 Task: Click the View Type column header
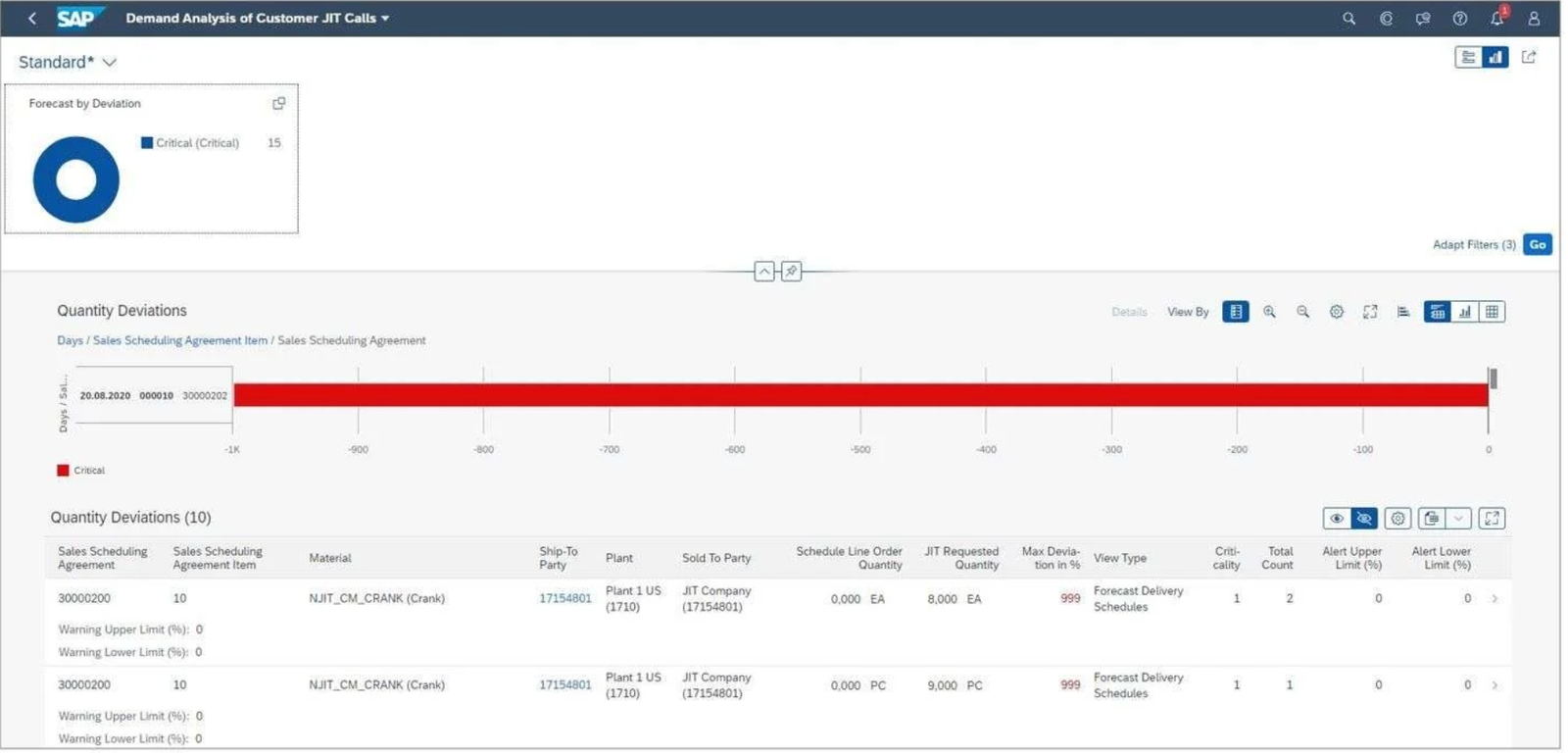(1120, 558)
